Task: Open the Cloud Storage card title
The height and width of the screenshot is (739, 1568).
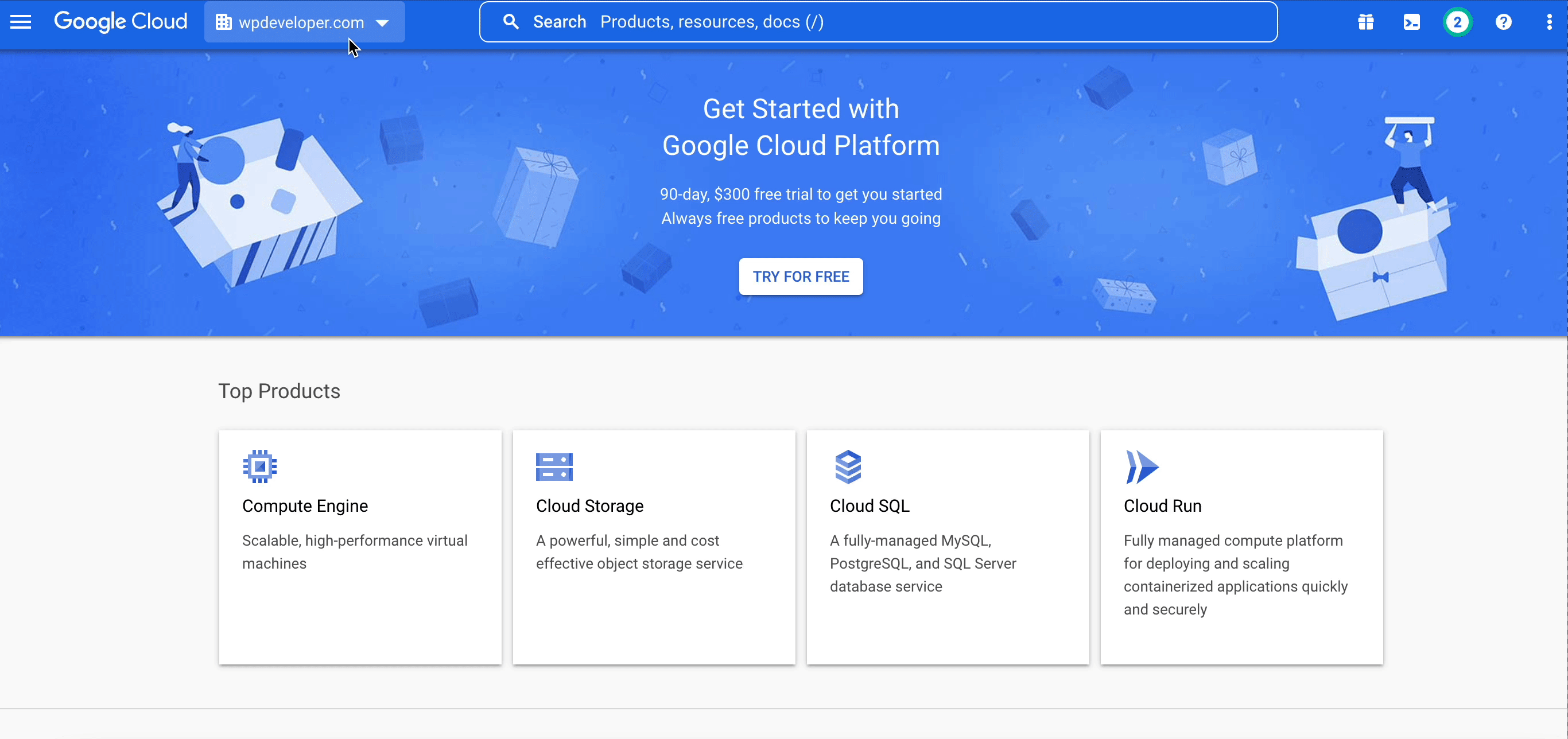Action: (589, 506)
